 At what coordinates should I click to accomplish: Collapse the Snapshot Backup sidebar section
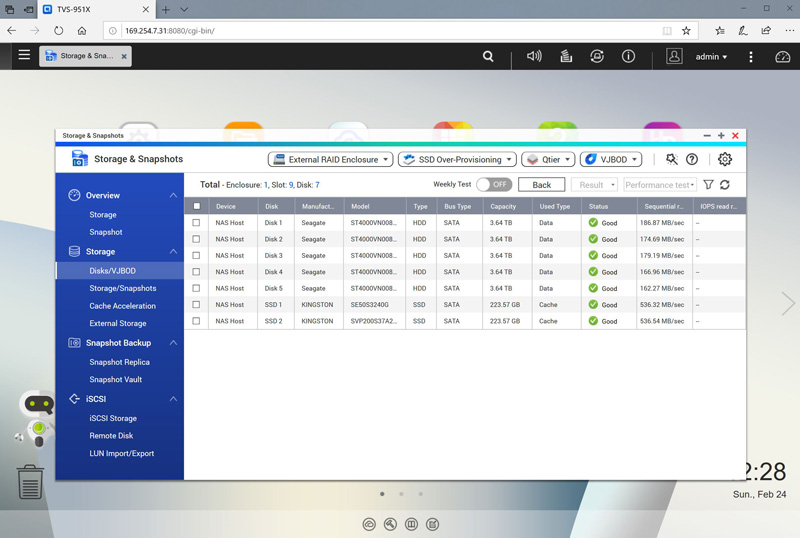point(173,343)
